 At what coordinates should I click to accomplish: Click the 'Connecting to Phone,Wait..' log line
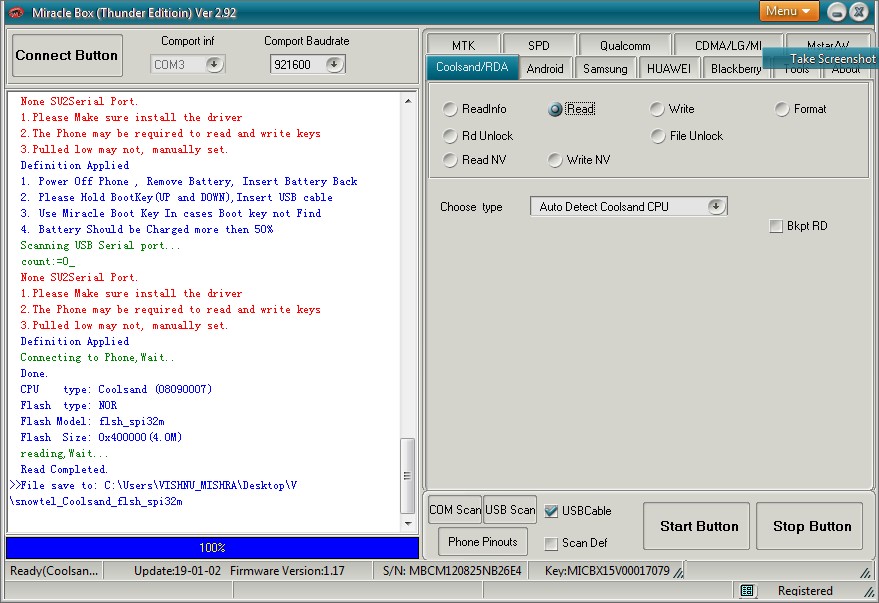coord(97,357)
